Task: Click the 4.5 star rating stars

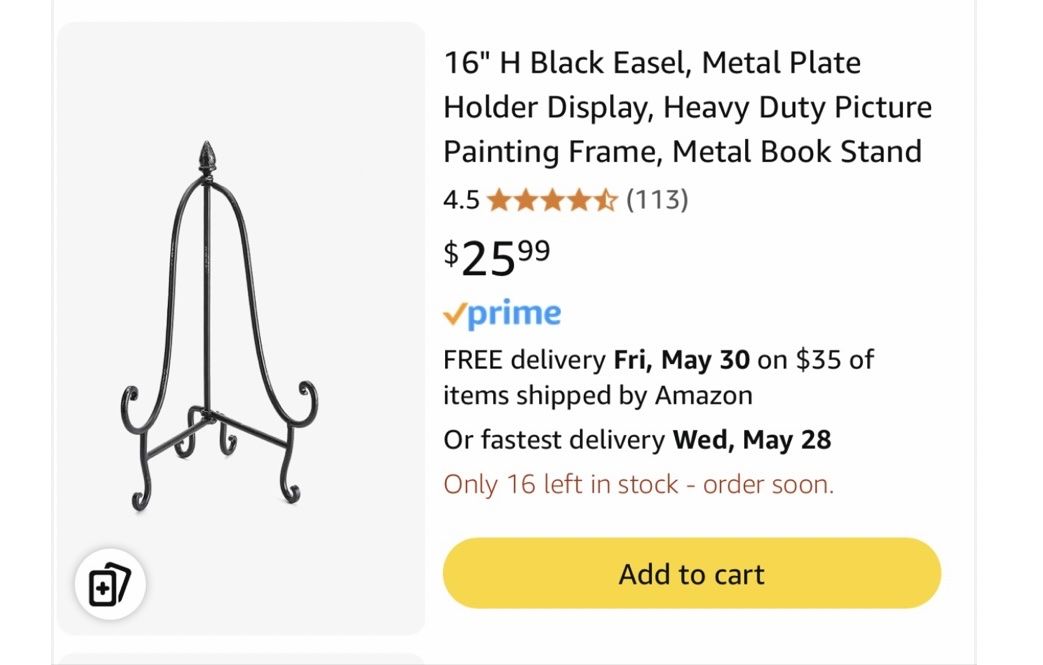Action: [x=552, y=200]
